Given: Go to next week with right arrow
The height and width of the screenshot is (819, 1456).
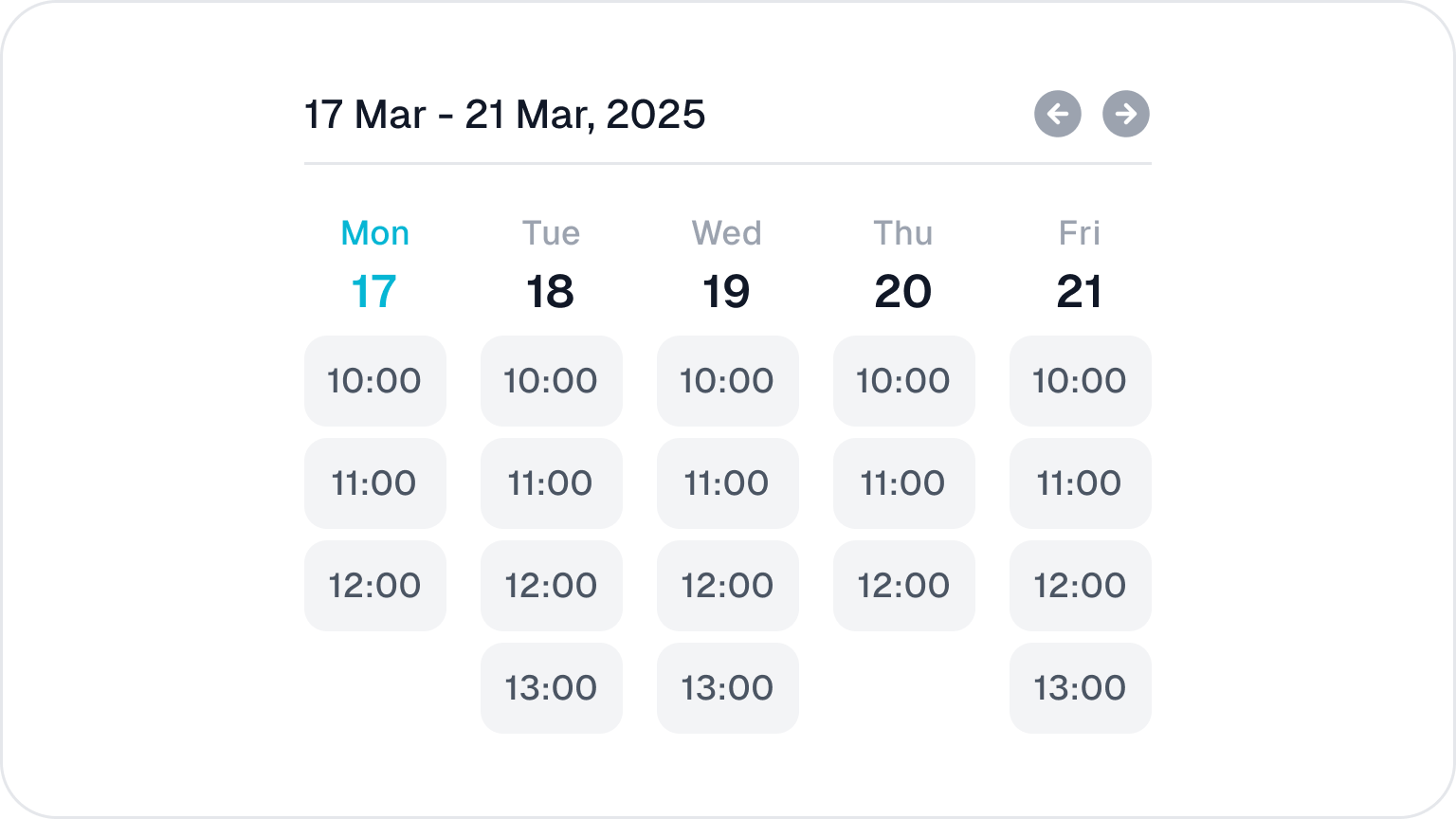Looking at the screenshot, I should [1126, 115].
